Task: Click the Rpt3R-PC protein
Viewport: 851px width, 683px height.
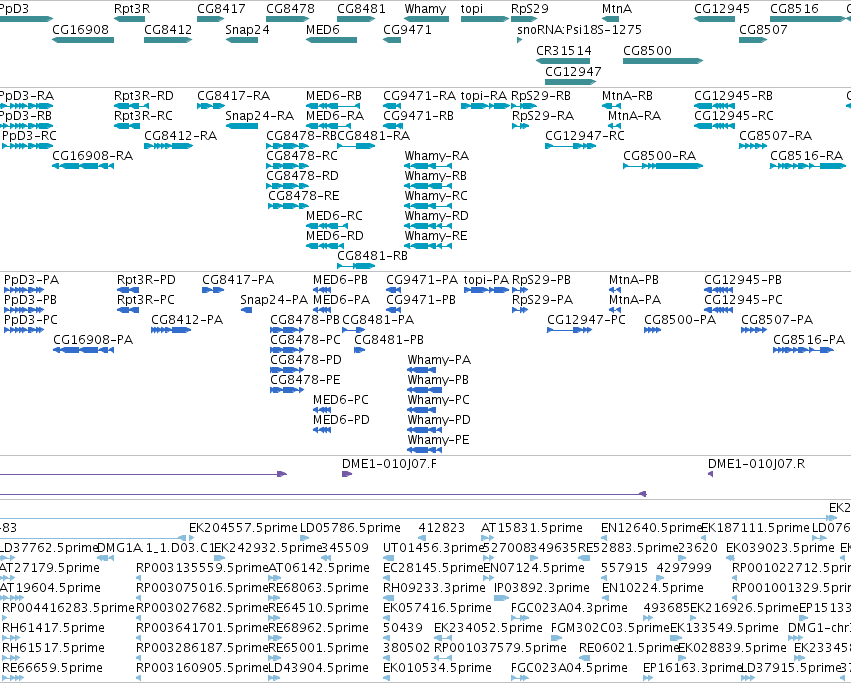Action: [128, 310]
